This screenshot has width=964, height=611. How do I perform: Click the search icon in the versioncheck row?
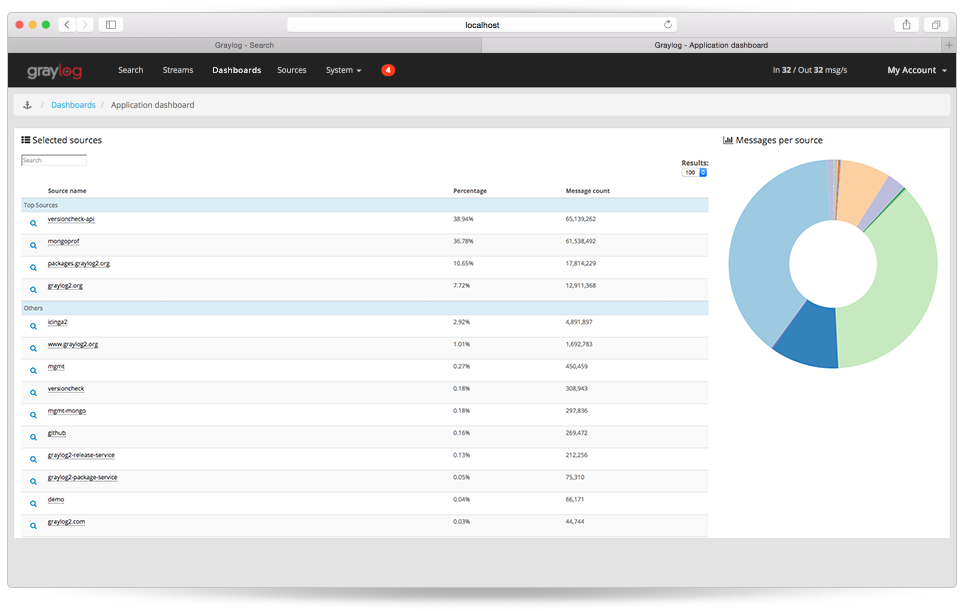tap(33, 393)
